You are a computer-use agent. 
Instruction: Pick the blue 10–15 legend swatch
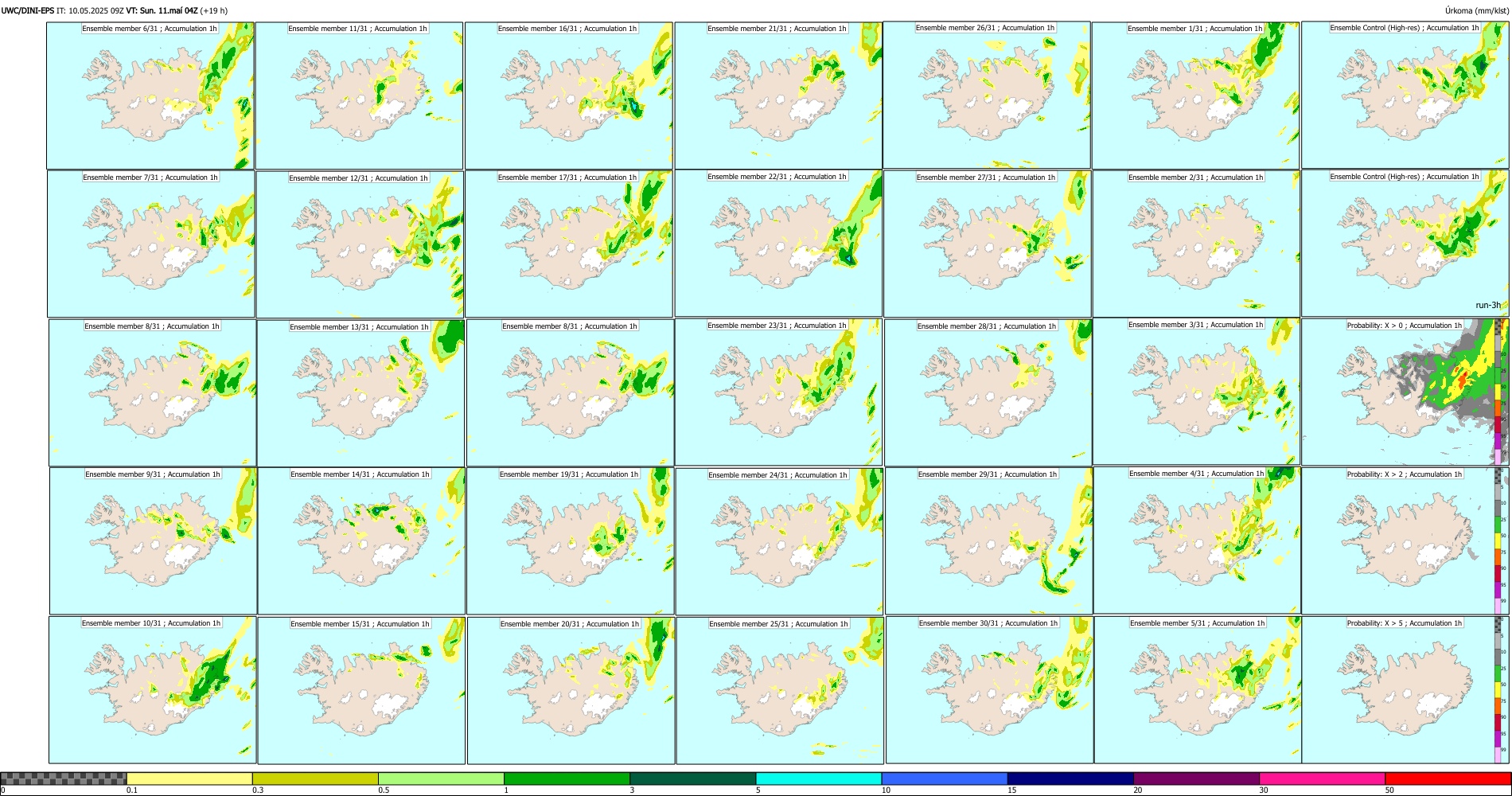(x=945, y=778)
